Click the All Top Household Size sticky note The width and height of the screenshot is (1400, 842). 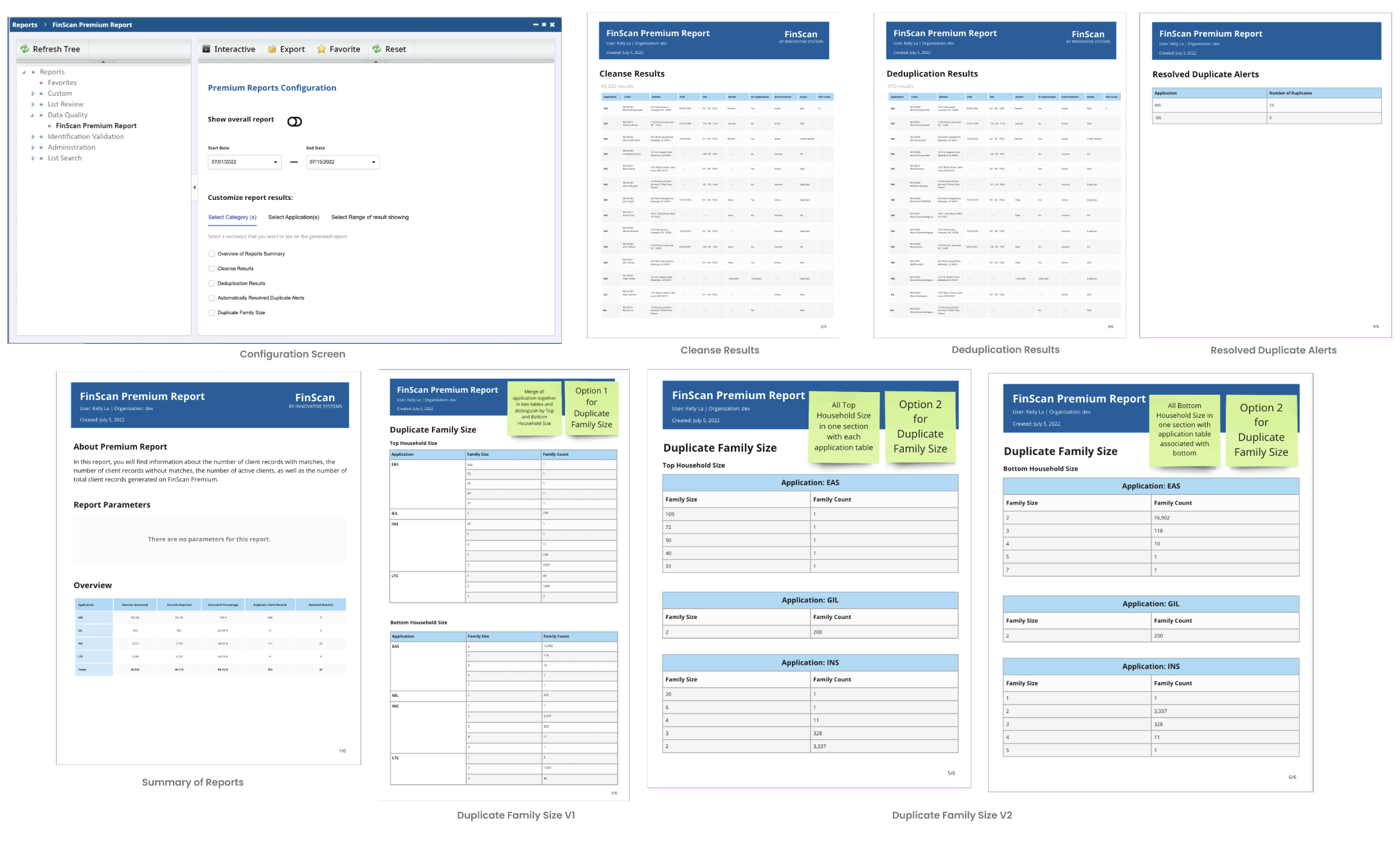tap(843, 427)
